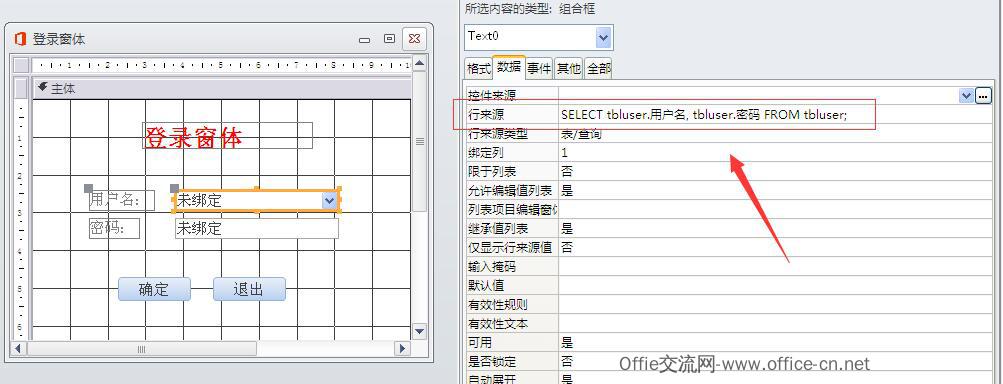The image size is (1003, 384).
Task: Click the horizontal scrollbar right arrow
Action: point(402,349)
